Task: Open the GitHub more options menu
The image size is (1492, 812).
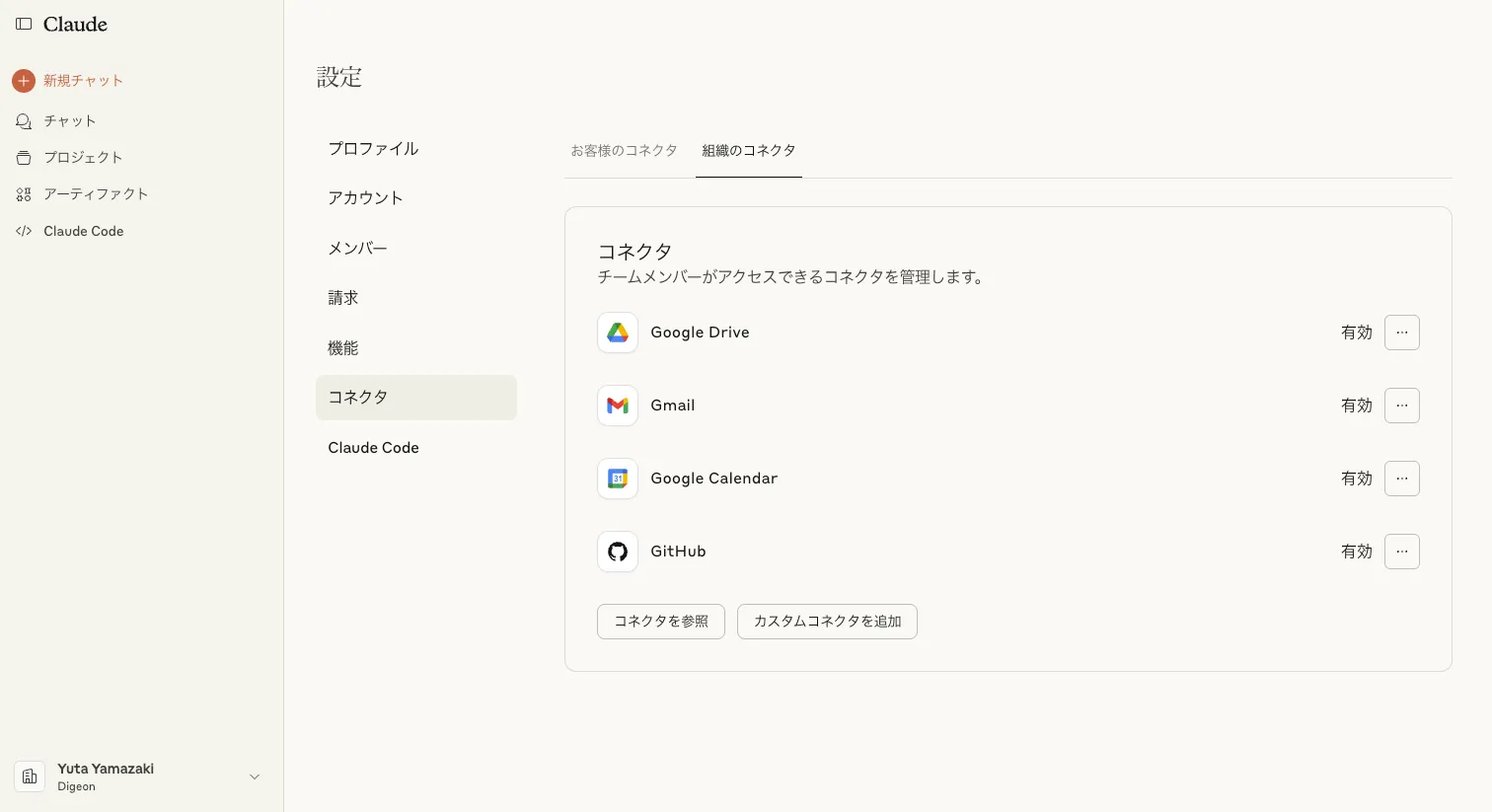Action: point(1401,552)
